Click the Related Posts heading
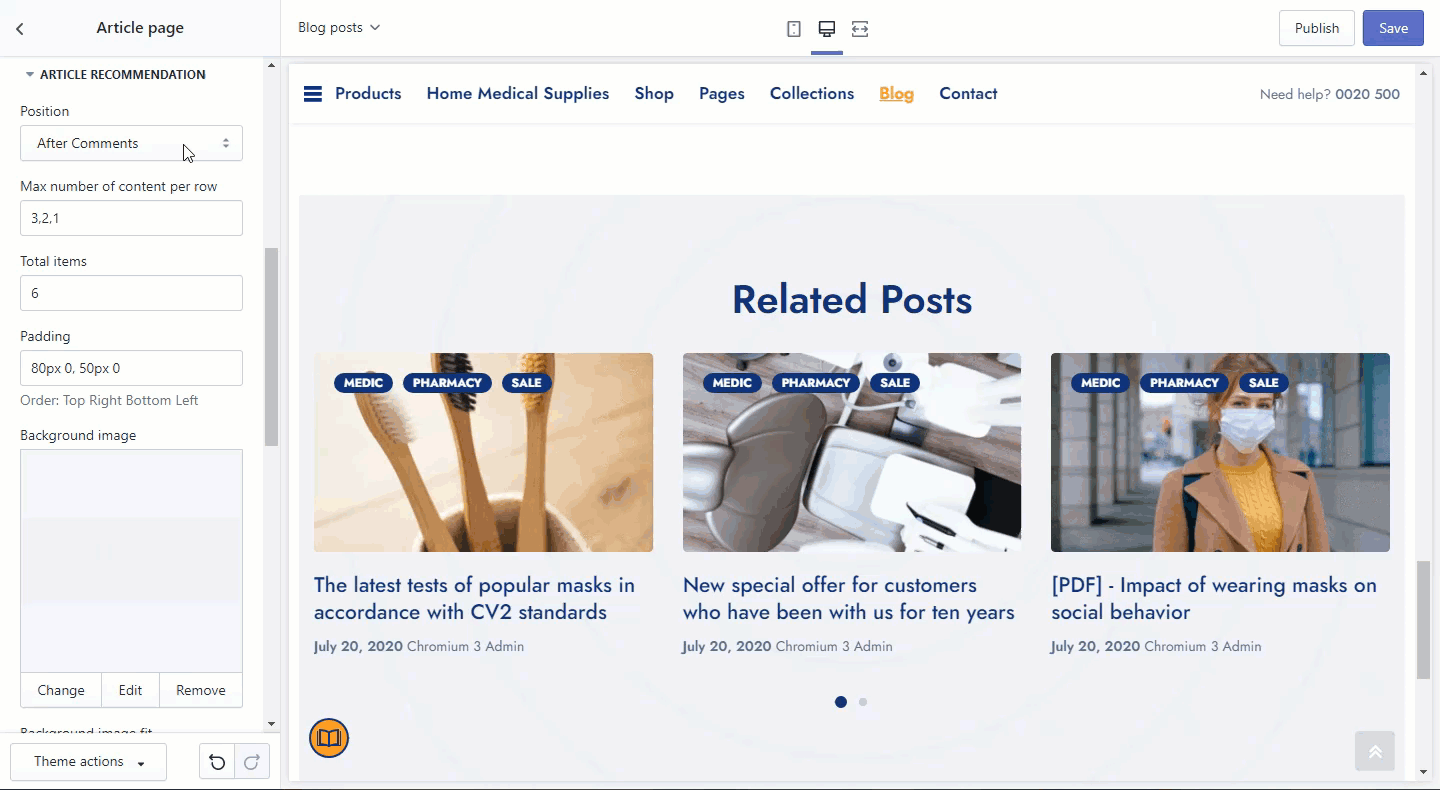This screenshot has width=1440, height=790. (x=852, y=300)
